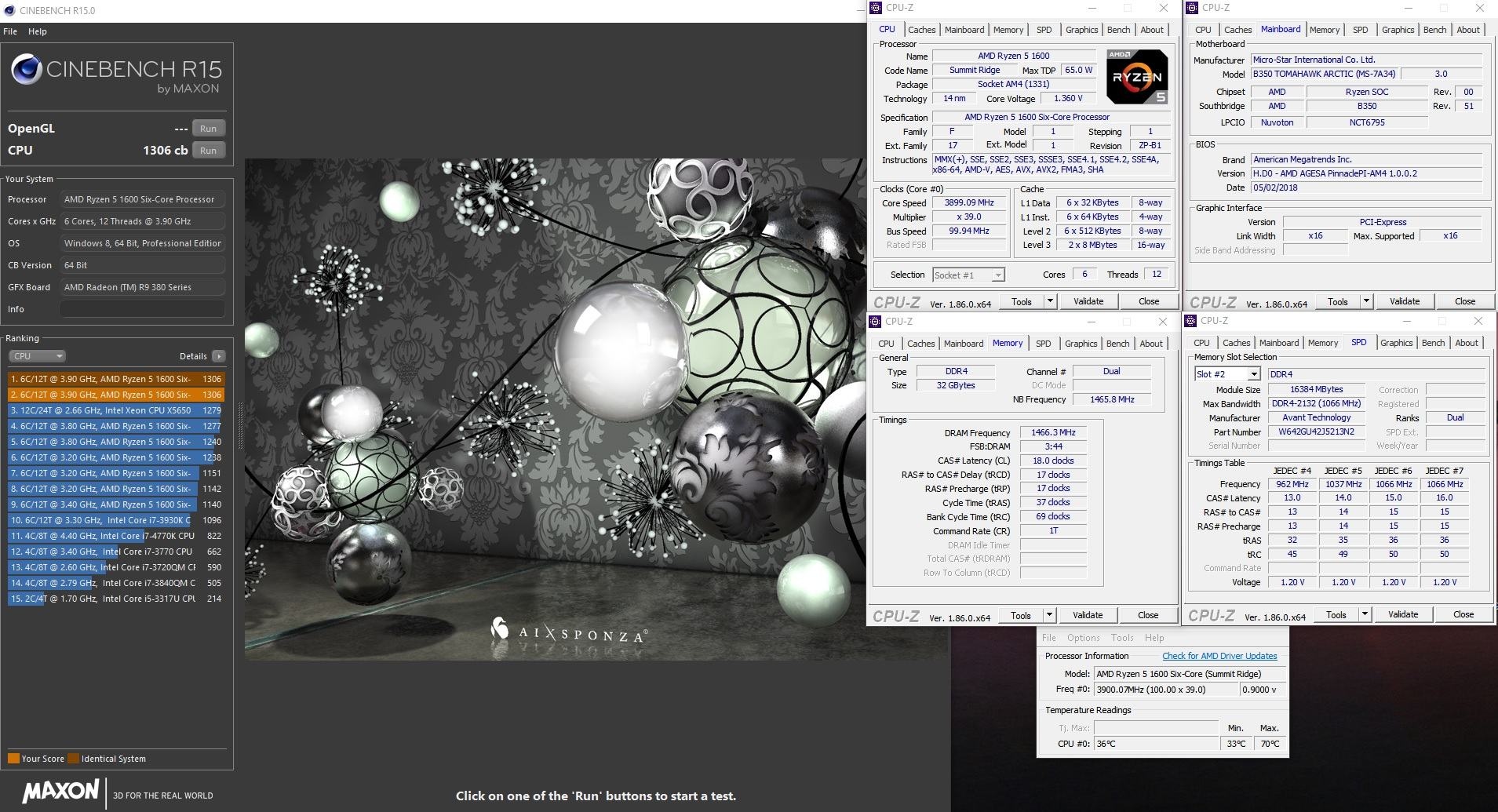Image resolution: width=1498 pixels, height=812 pixels.
Task: Click the Max temperature 70°C value
Action: click(x=1269, y=744)
